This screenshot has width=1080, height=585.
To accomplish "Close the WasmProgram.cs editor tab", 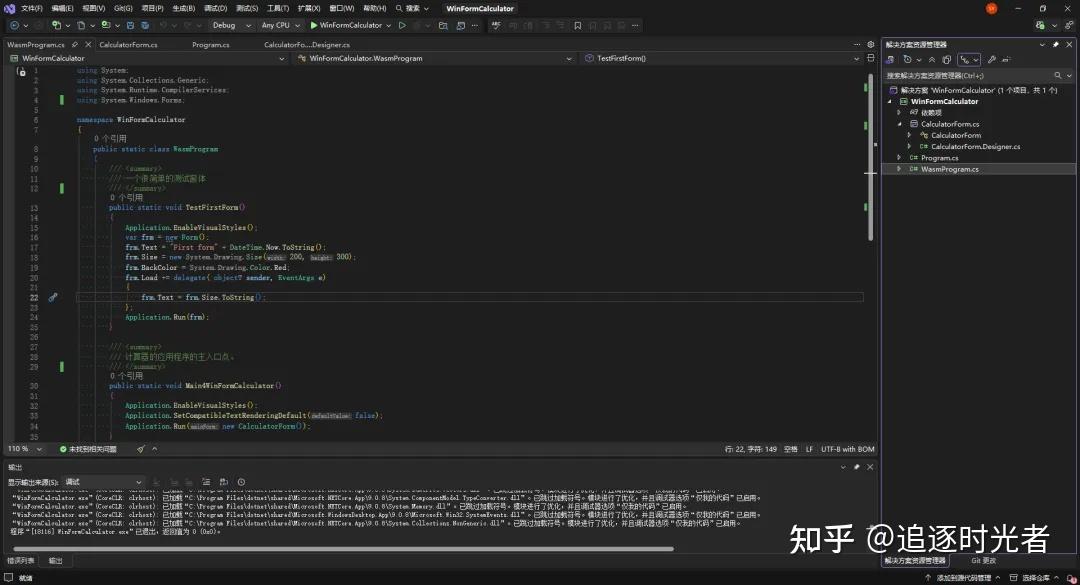I will [x=87, y=45].
